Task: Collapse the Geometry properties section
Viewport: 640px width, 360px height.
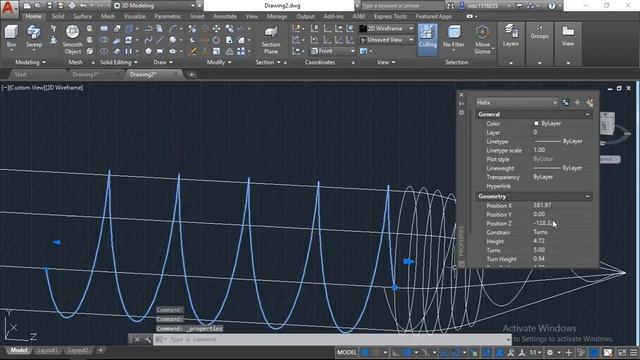Action: click(x=587, y=197)
